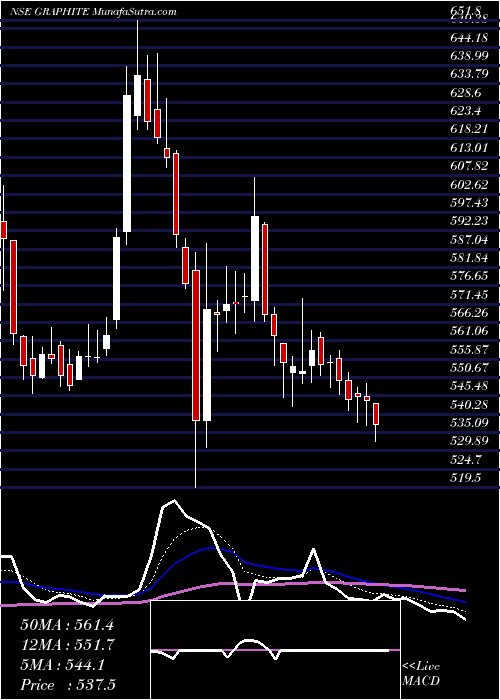
Task: Select the 545.48 axis value
Action: 471,387
